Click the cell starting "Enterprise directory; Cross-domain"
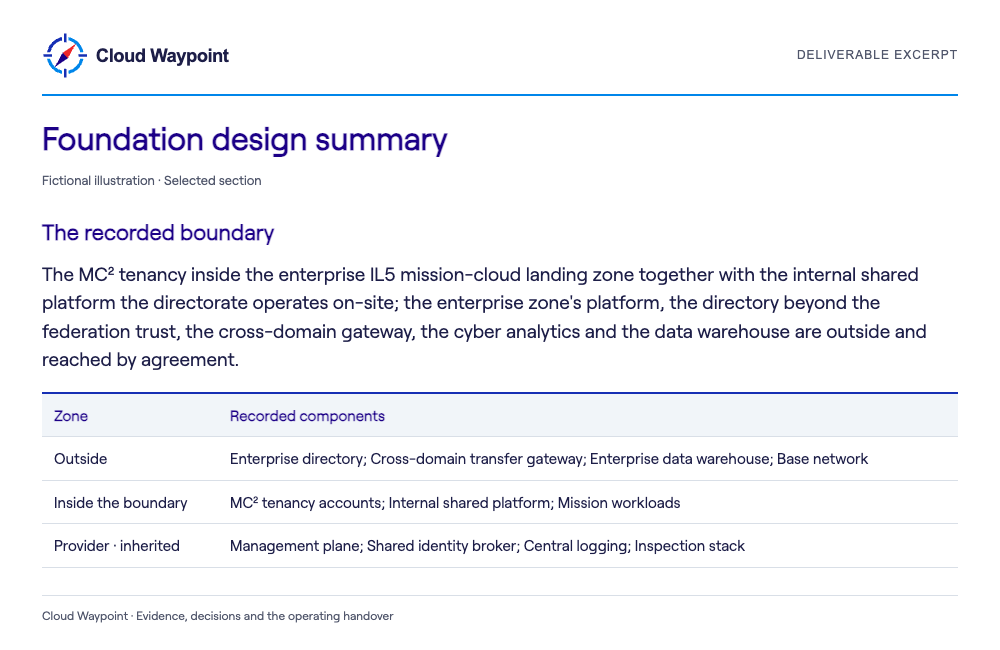 pos(548,459)
